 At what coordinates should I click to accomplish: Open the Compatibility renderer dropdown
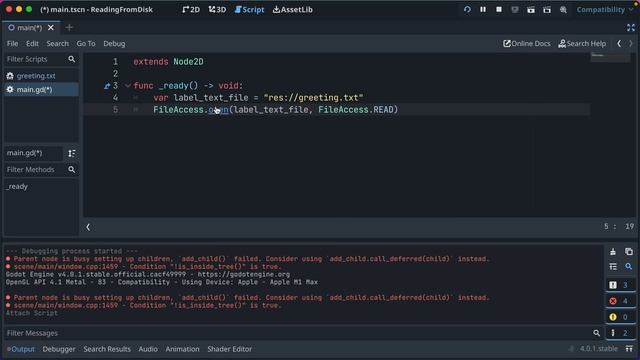[x=604, y=9]
